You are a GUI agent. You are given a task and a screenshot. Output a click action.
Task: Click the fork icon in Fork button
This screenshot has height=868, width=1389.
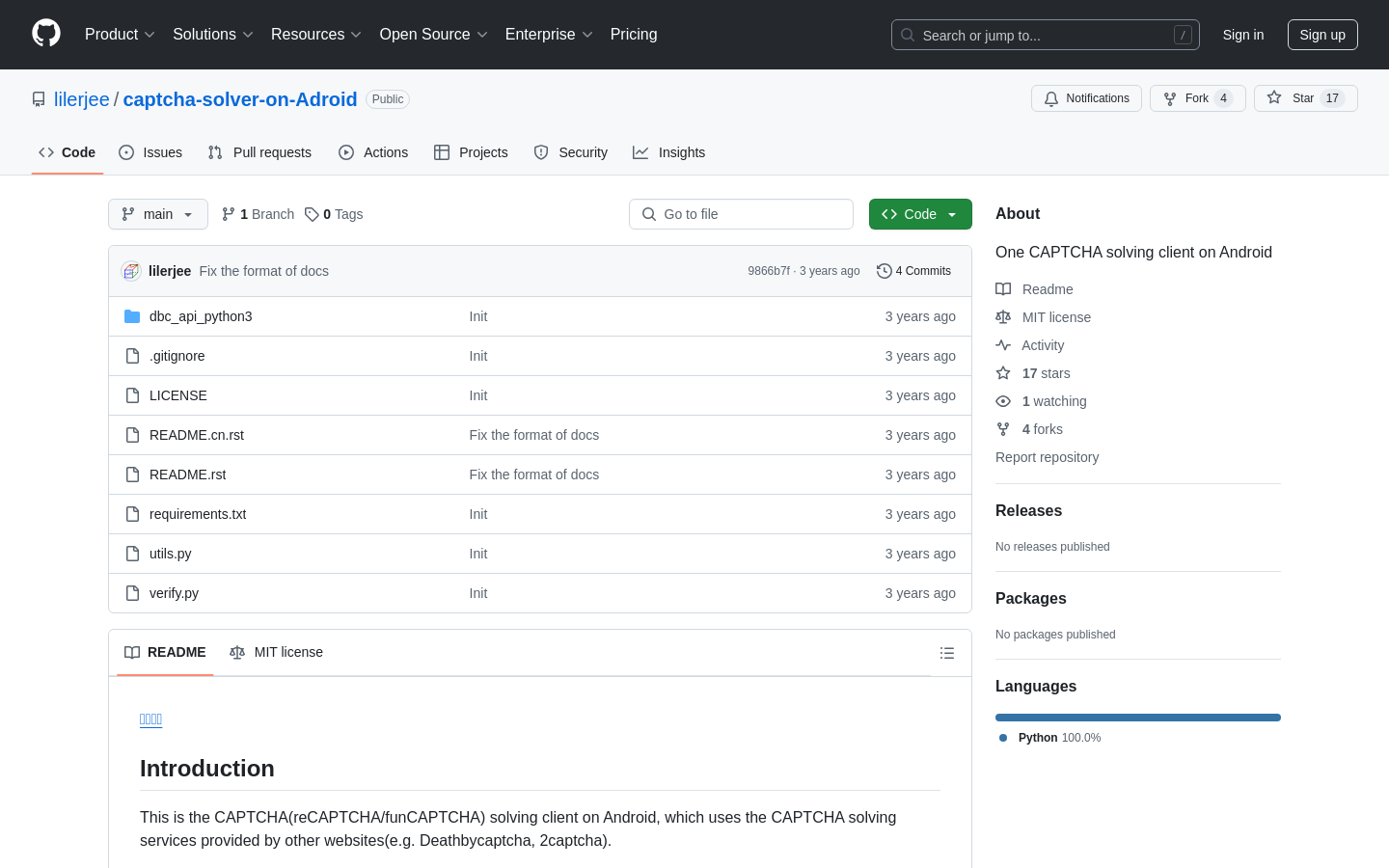(1170, 98)
